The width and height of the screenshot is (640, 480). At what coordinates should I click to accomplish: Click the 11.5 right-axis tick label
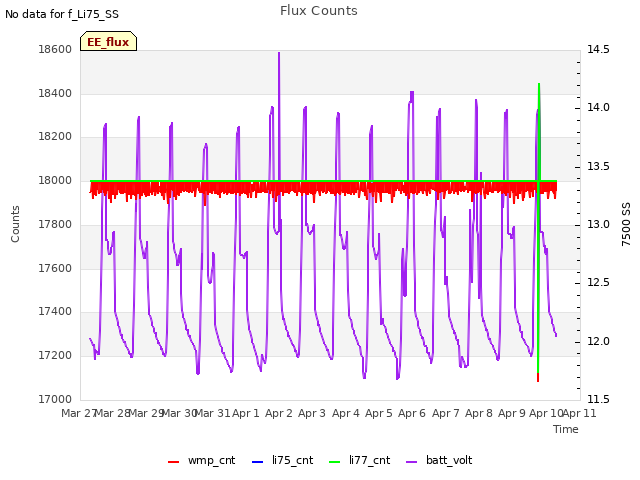point(598,399)
